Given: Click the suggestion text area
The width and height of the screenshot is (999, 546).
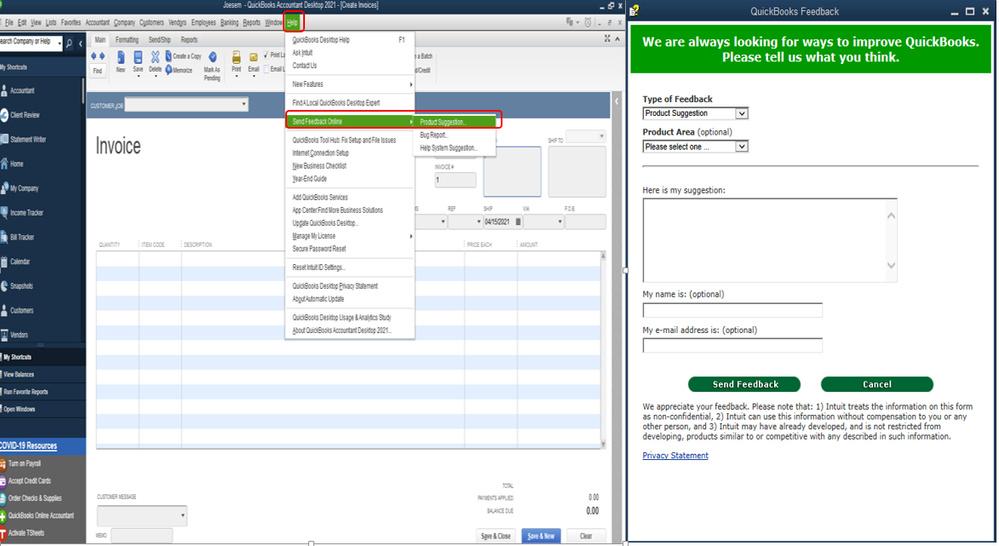Looking at the screenshot, I should (x=764, y=240).
